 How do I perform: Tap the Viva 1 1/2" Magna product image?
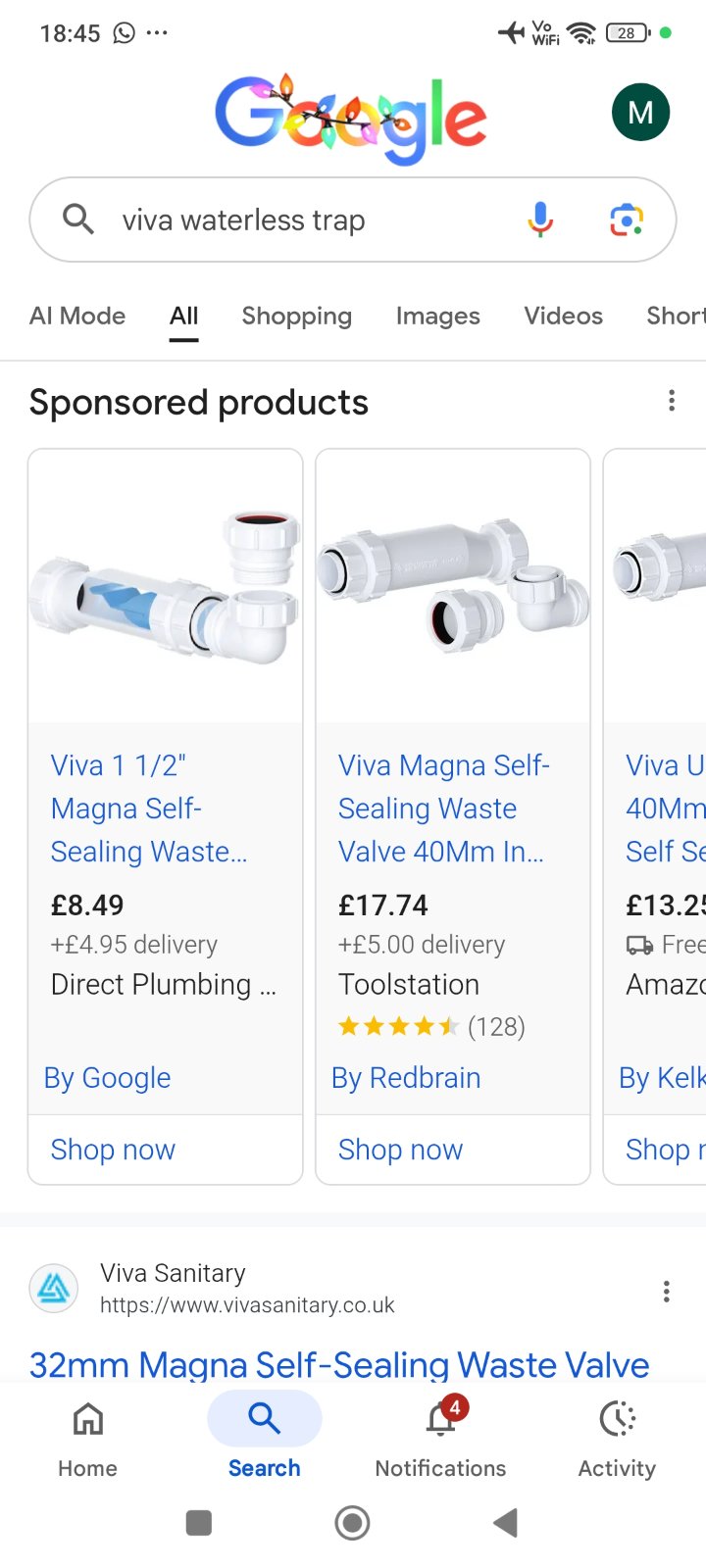click(x=165, y=588)
